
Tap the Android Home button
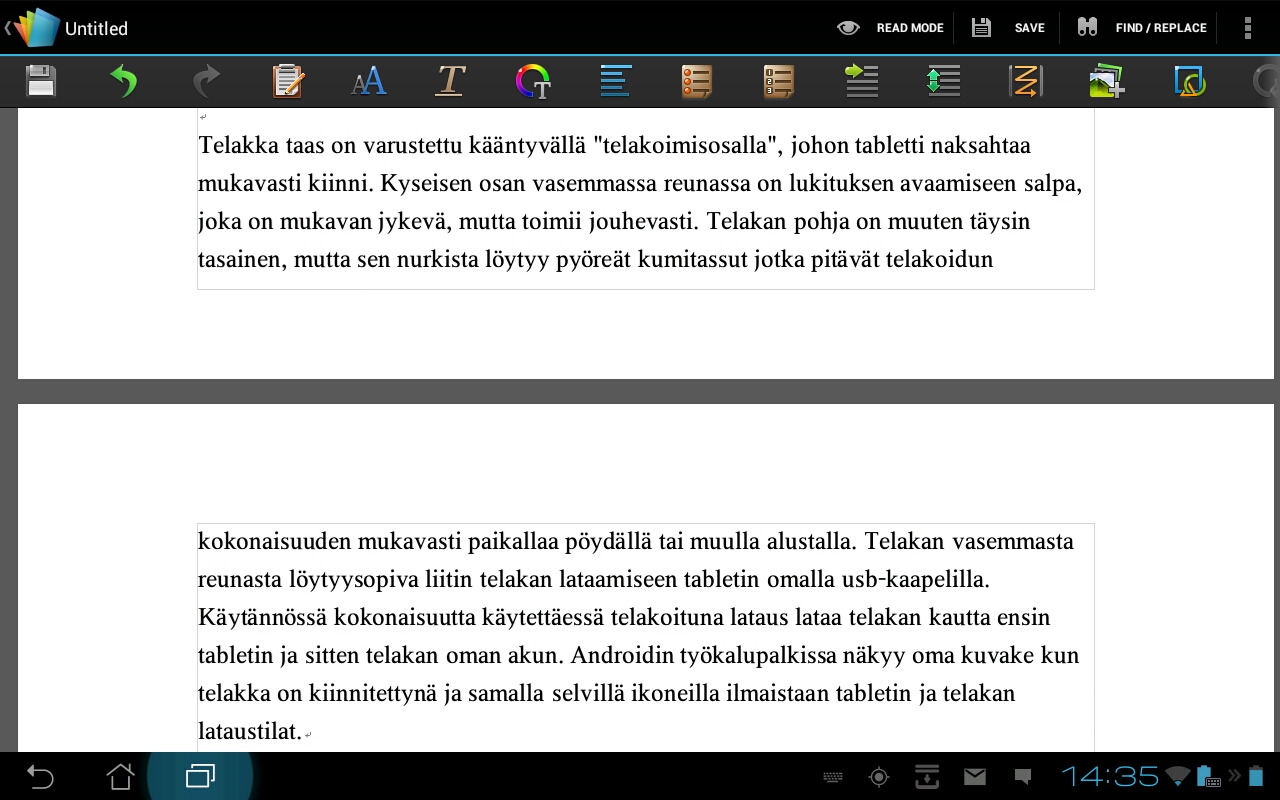tap(120, 776)
